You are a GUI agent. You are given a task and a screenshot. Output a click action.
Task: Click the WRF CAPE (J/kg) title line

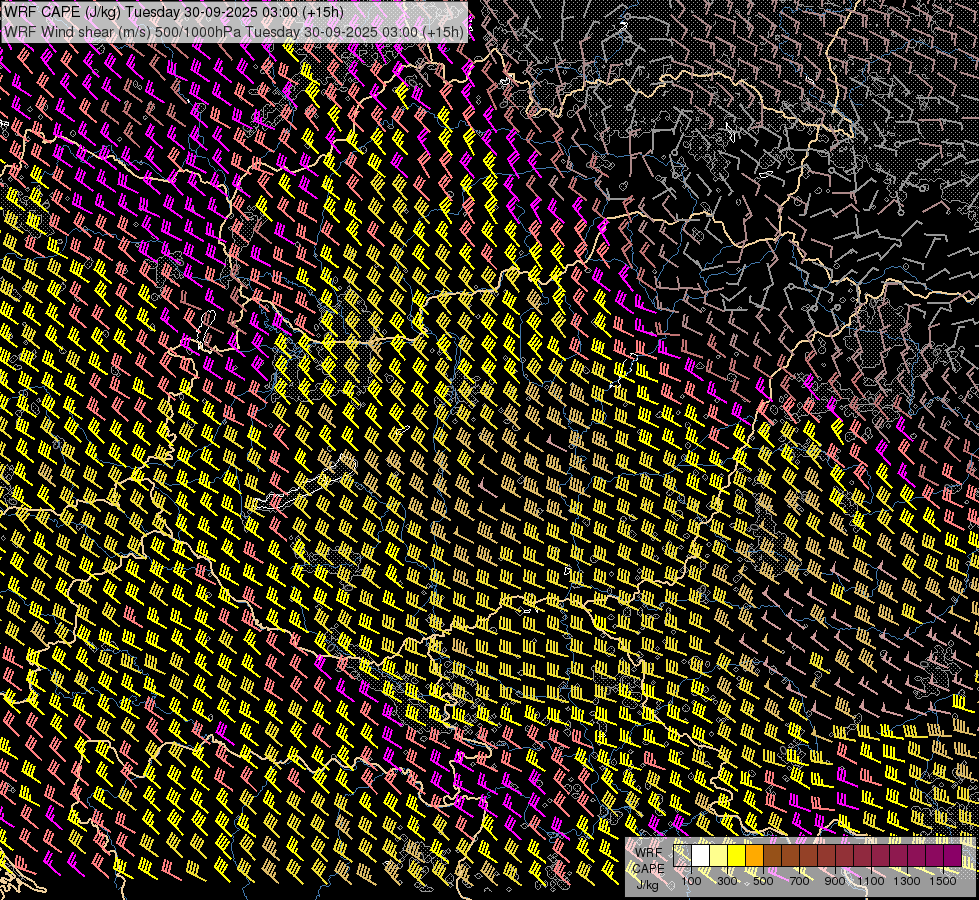(x=174, y=11)
